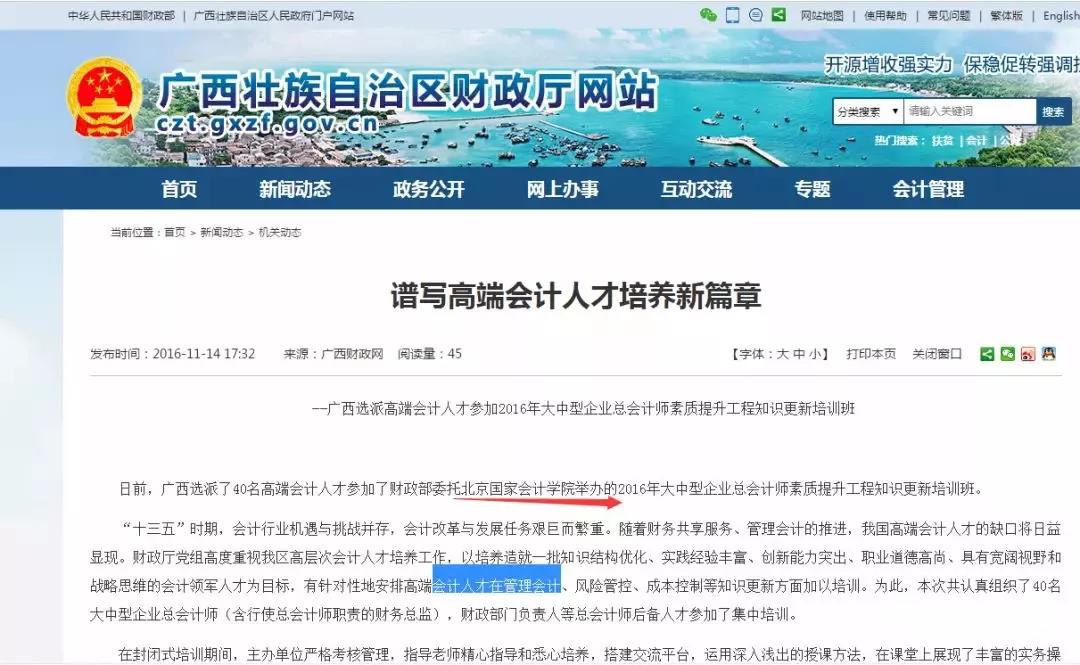1080x665 pixels.
Task: Click the 请输入关键词 search field
Action: 969,111
